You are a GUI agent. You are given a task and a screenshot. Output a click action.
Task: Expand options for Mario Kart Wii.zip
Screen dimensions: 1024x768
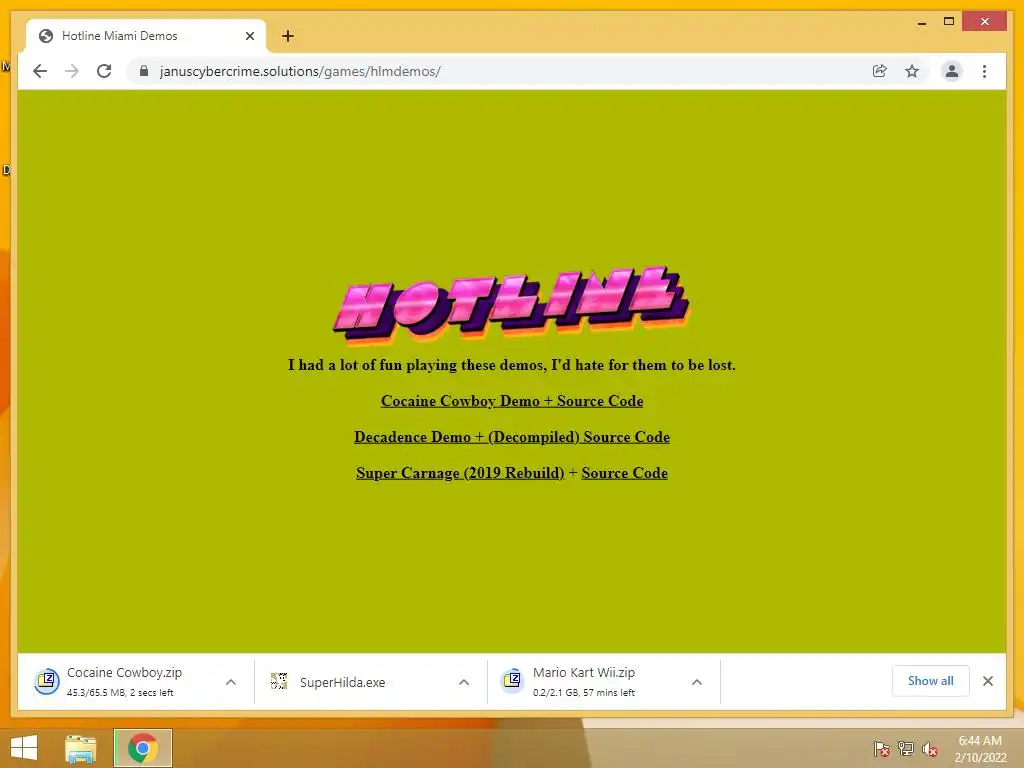[x=697, y=682]
